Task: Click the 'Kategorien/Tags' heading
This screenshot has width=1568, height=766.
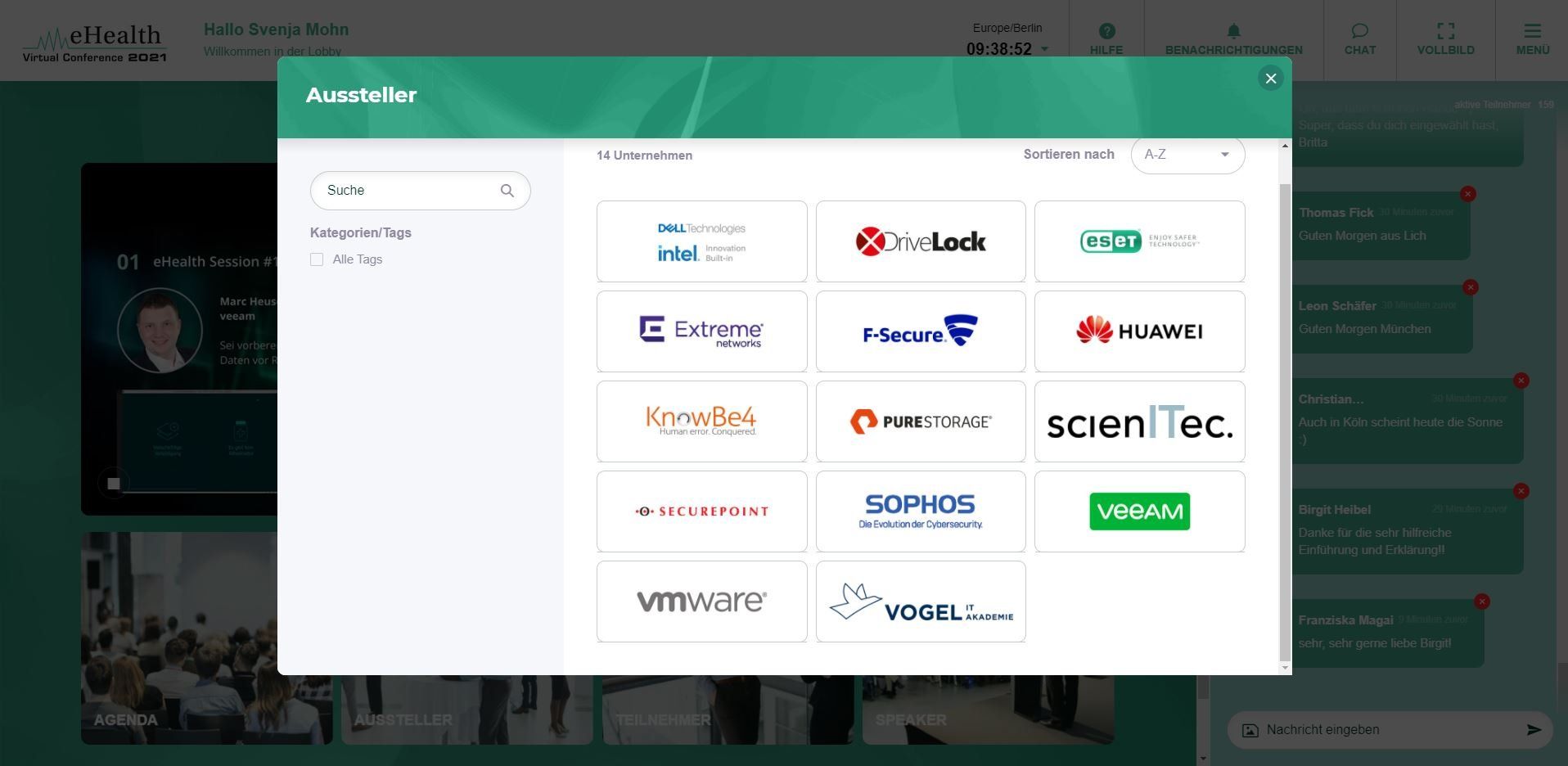Action: click(361, 233)
